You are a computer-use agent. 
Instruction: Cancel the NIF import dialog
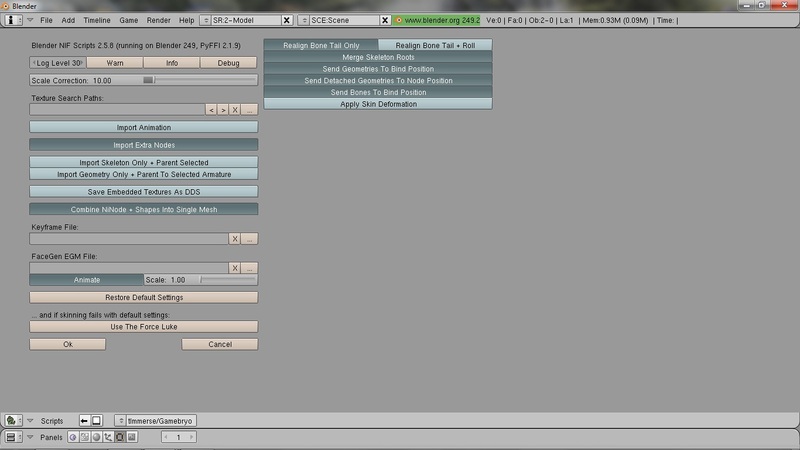(220, 344)
